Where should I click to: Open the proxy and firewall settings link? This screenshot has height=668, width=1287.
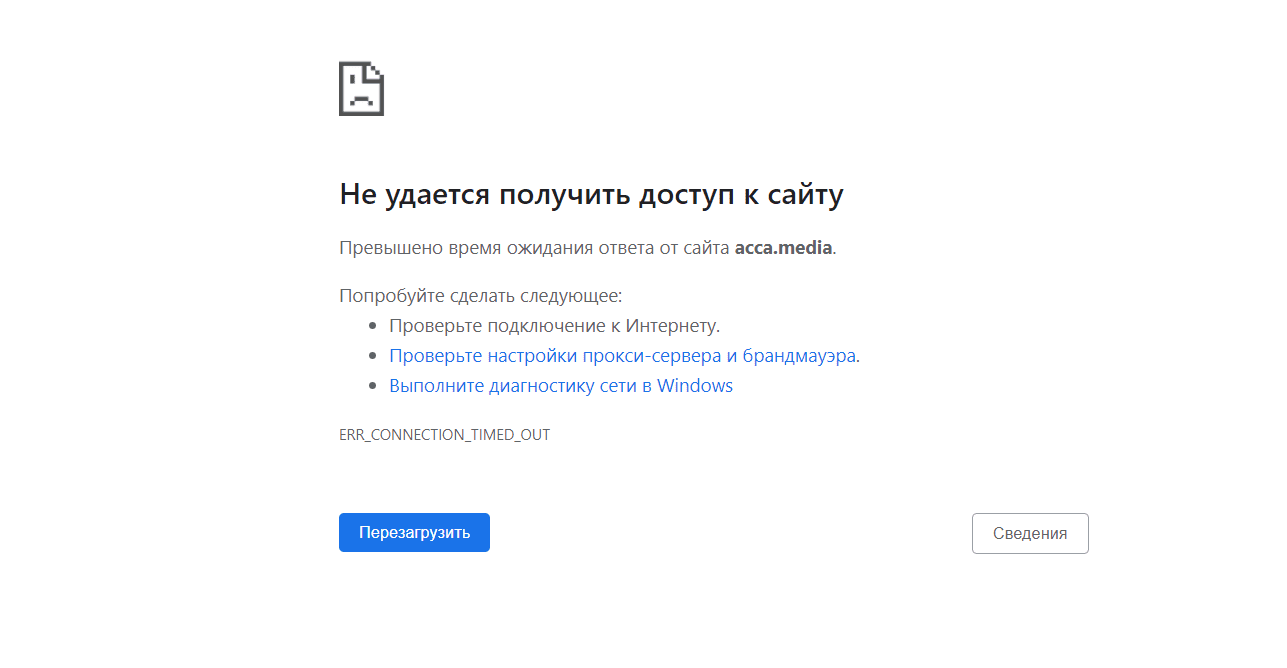(x=622, y=355)
